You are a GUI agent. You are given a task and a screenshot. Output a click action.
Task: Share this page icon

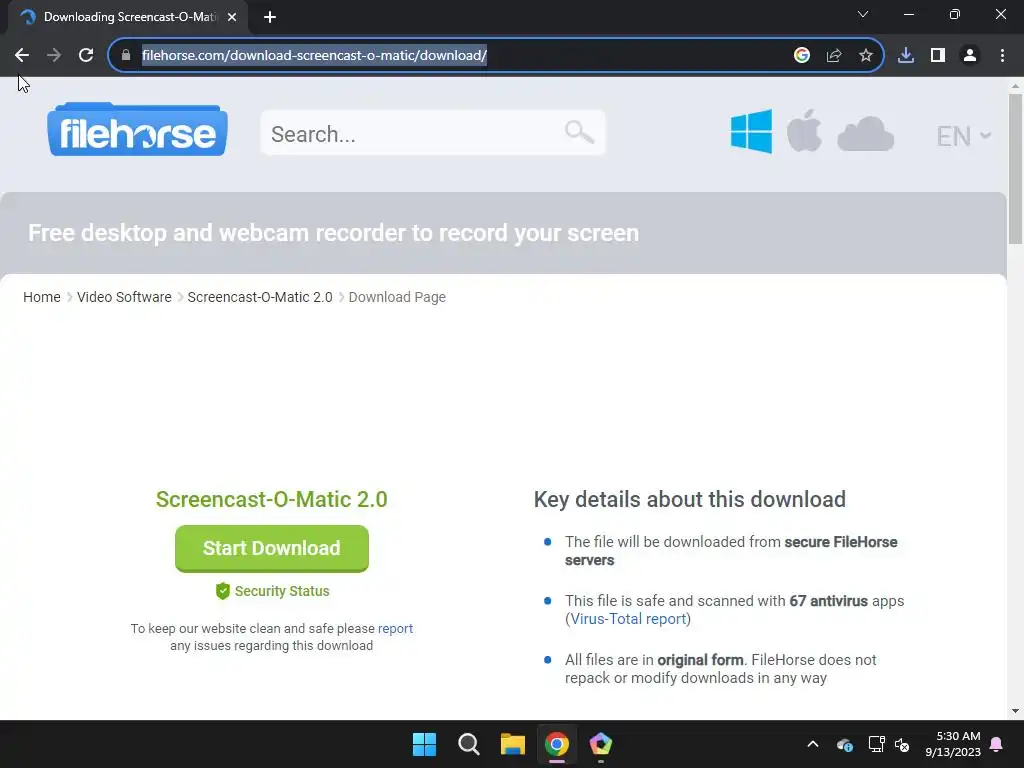click(834, 56)
